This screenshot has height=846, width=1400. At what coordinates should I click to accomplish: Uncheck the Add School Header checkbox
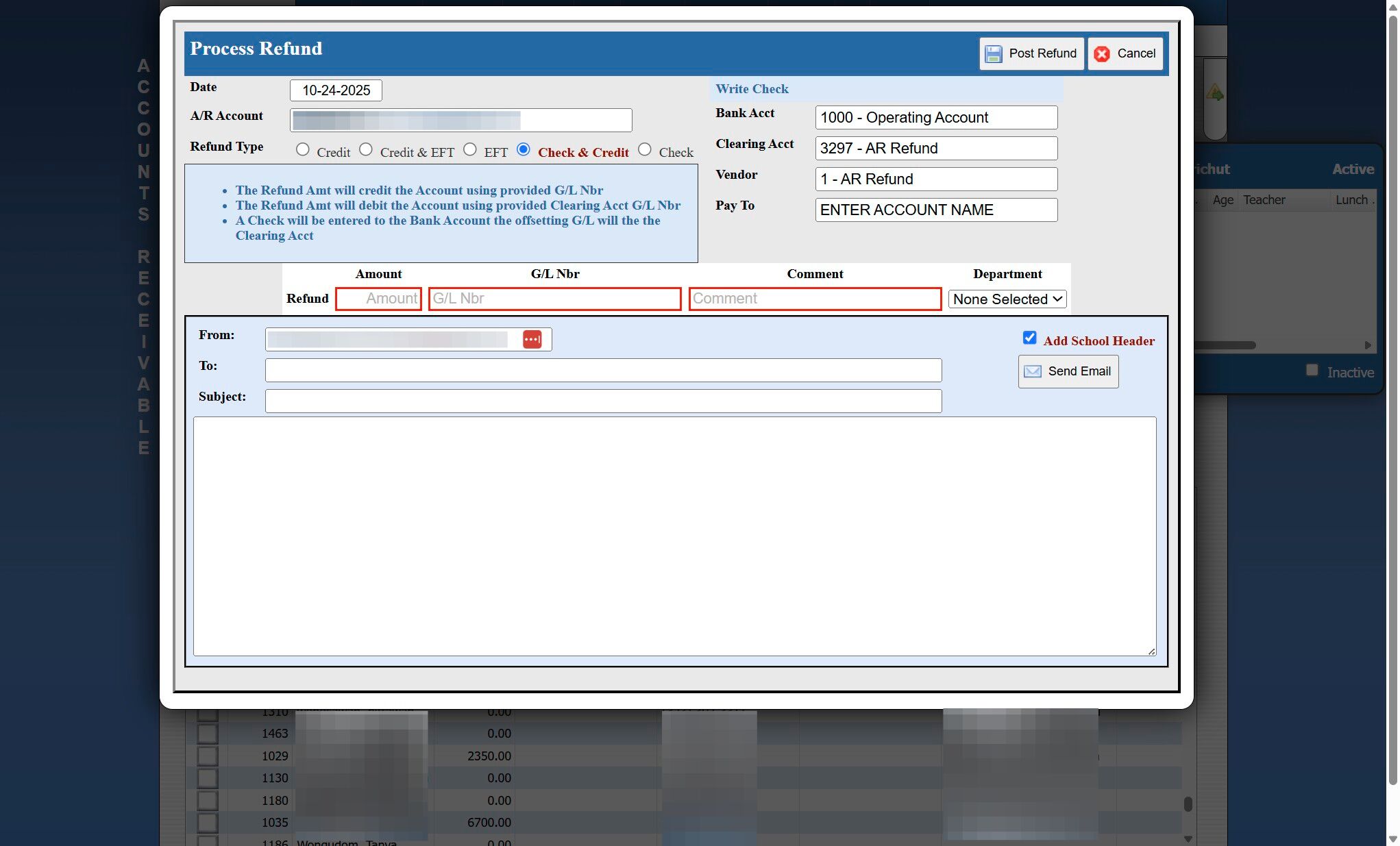1029,338
